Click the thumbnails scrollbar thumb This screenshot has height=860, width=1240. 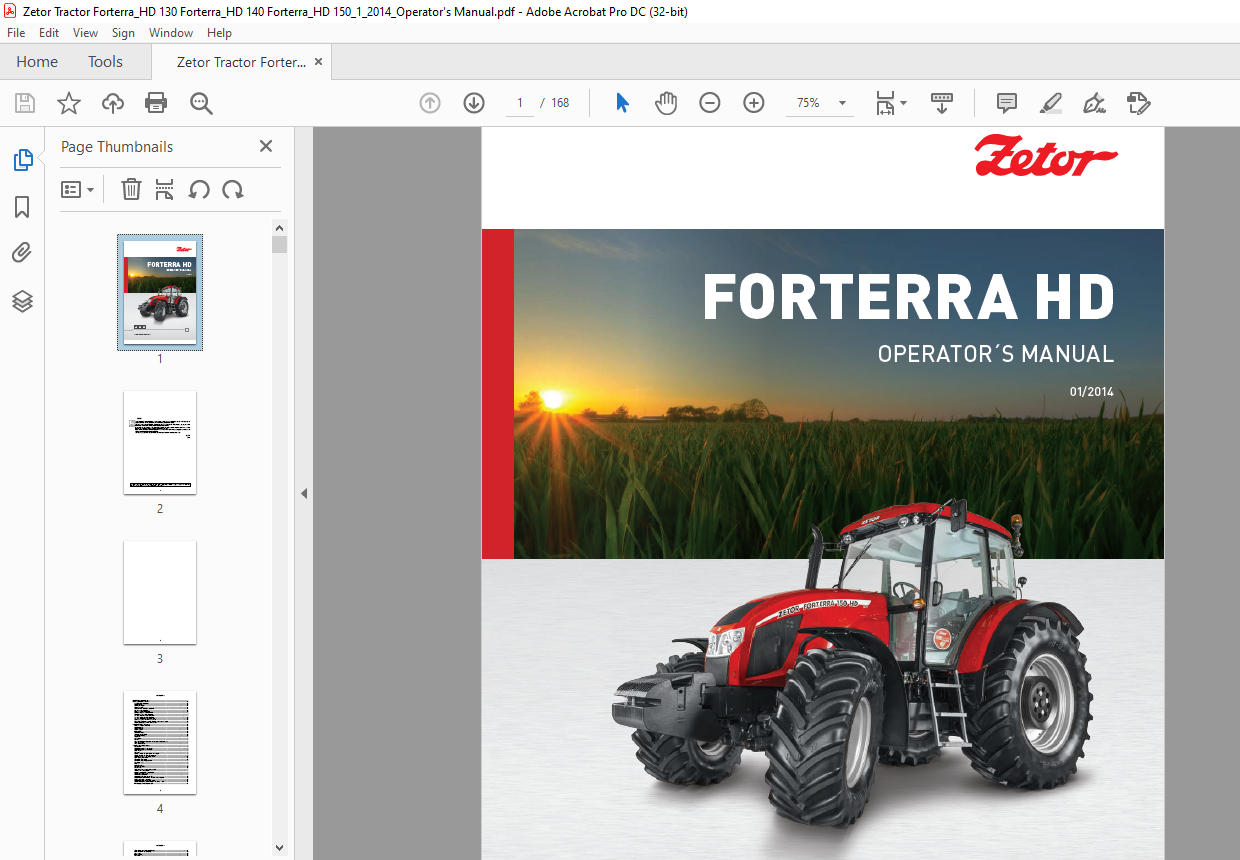[280, 244]
